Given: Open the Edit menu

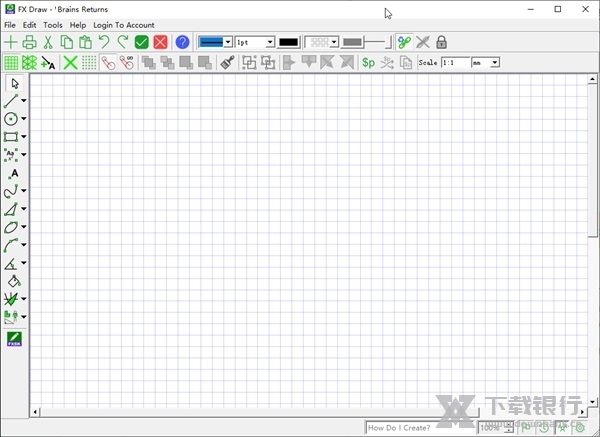Looking at the screenshot, I should tap(29, 25).
